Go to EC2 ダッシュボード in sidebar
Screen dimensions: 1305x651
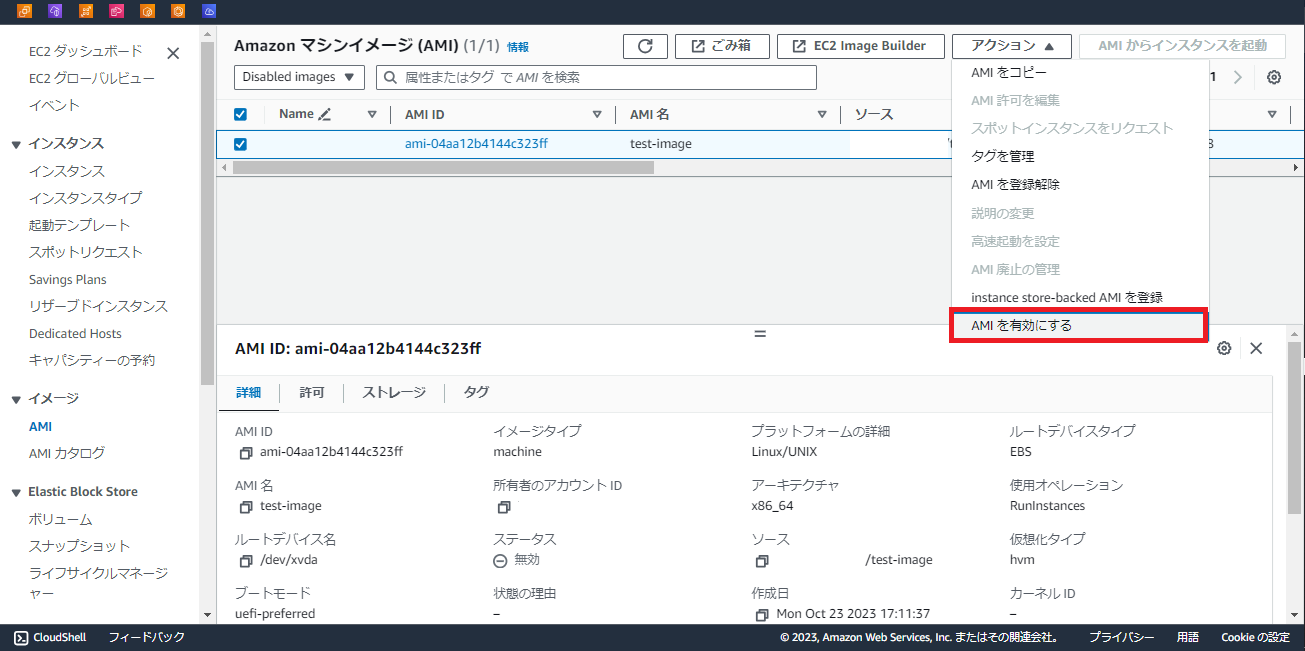point(86,51)
